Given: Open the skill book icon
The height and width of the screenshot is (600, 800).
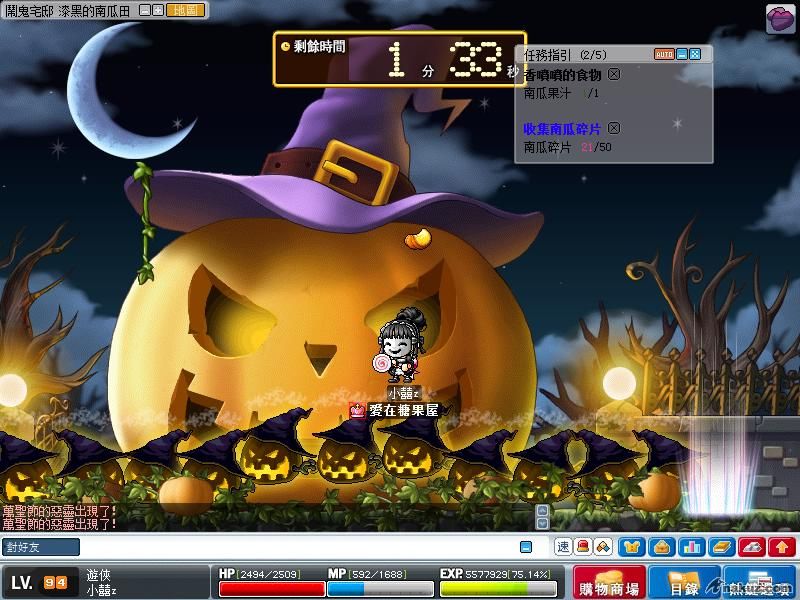Looking at the screenshot, I should (x=722, y=547).
